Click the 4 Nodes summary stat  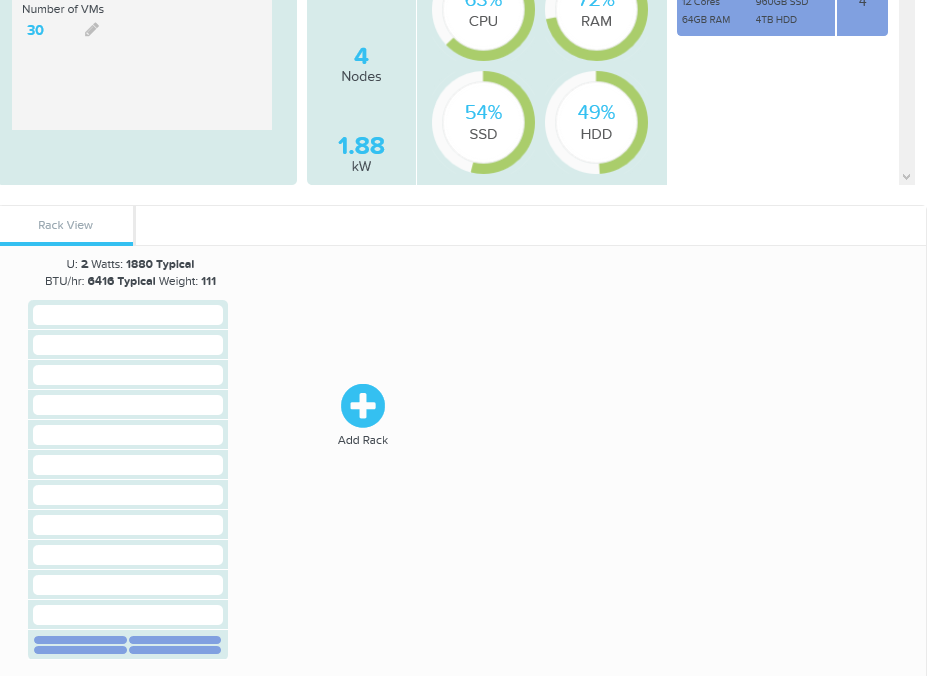coord(361,64)
